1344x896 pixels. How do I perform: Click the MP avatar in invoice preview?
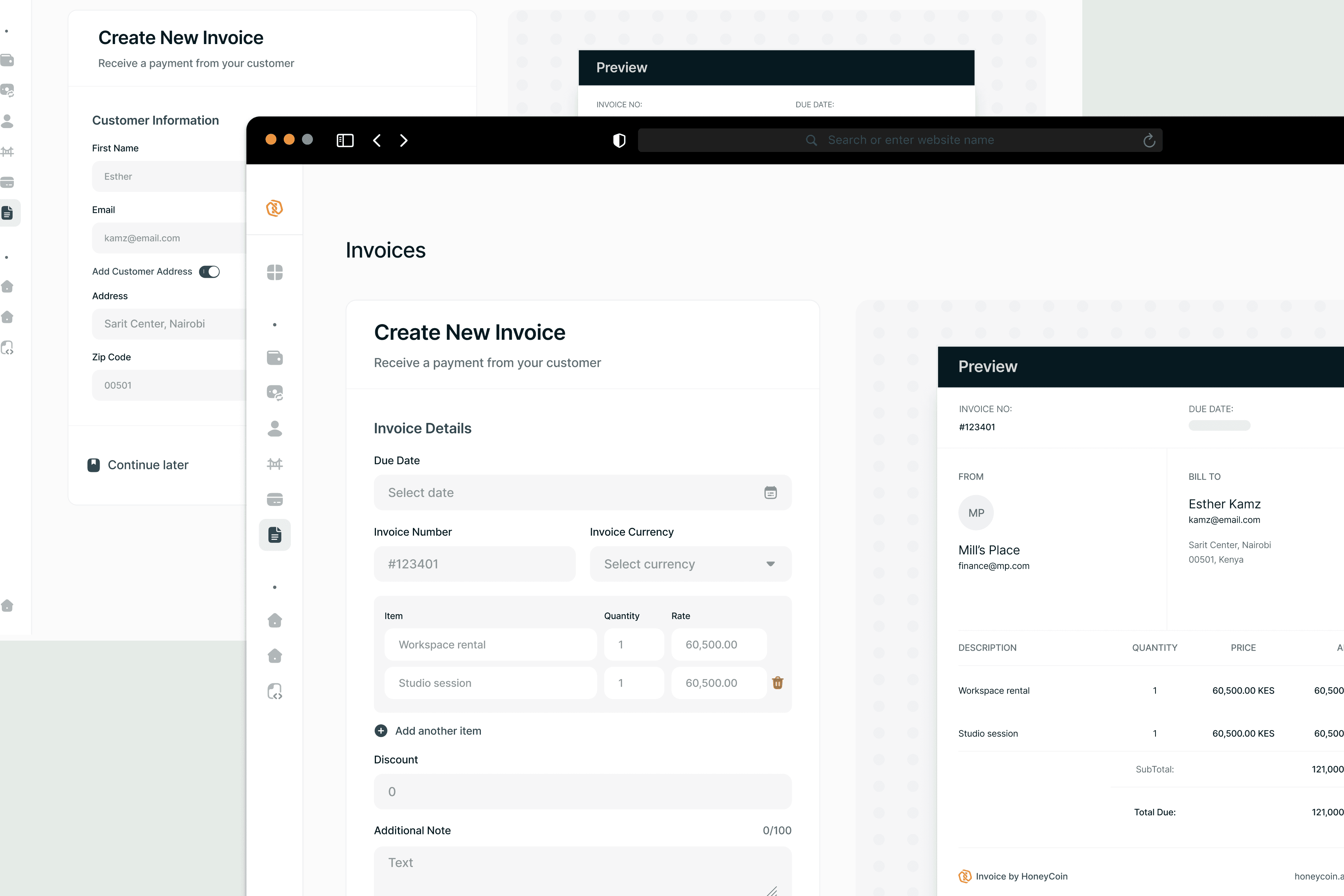point(976,513)
